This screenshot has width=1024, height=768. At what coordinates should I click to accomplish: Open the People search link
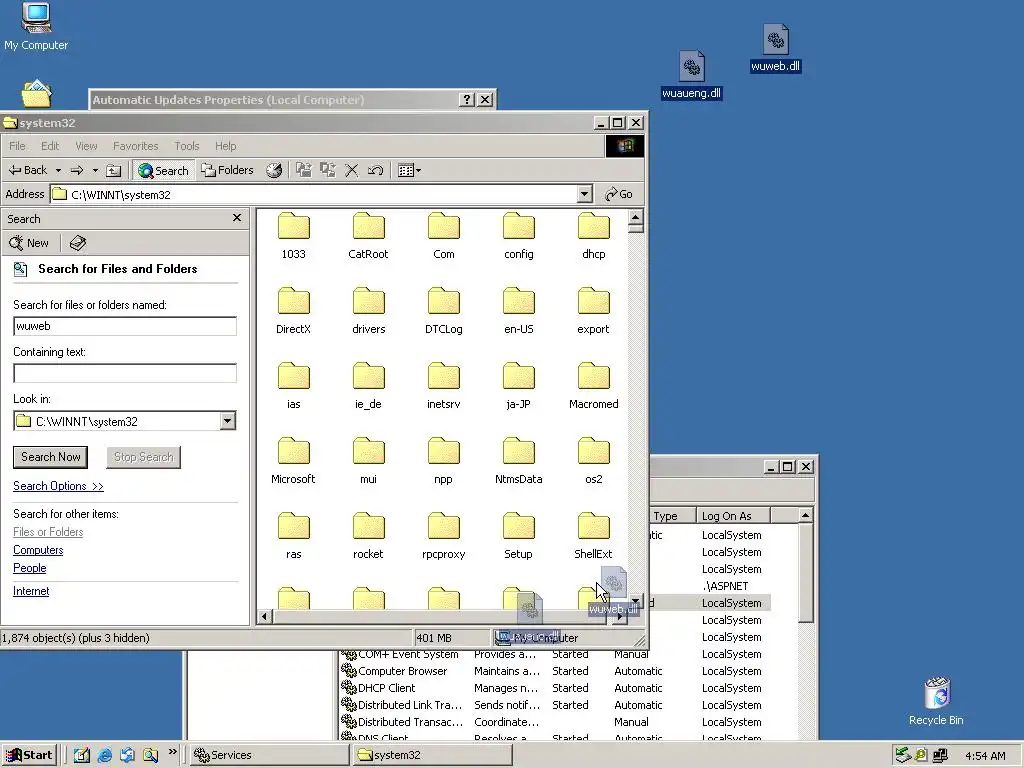pos(29,568)
